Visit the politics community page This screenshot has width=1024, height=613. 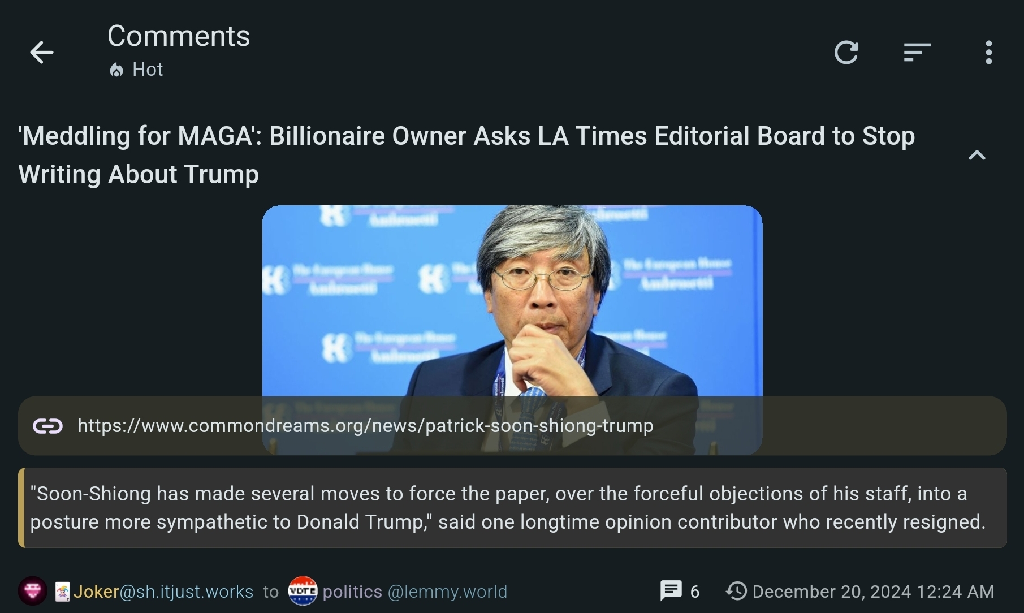coord(352,592)
